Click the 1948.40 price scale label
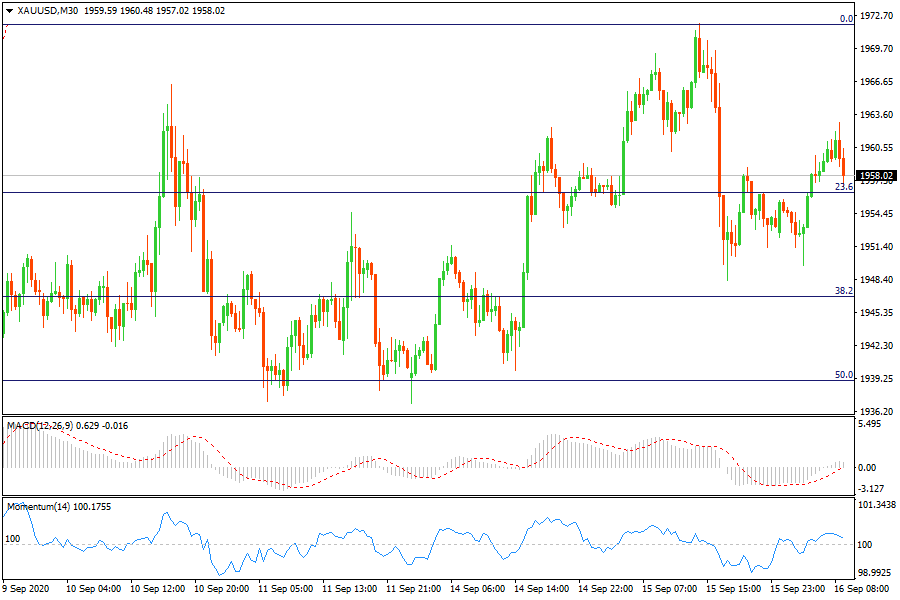This screenshot has height=600, width=900. [x=876, y=280]
